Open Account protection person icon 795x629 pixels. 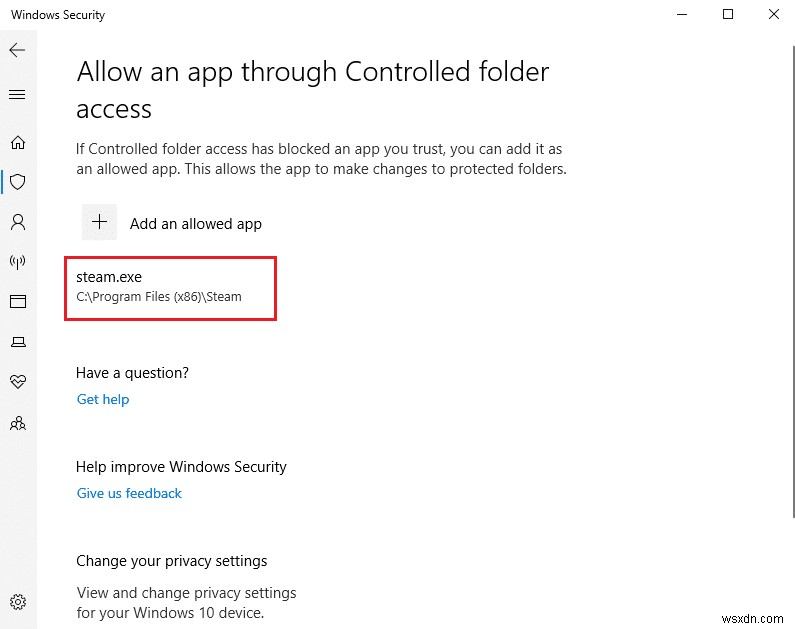tap(17, 222)
